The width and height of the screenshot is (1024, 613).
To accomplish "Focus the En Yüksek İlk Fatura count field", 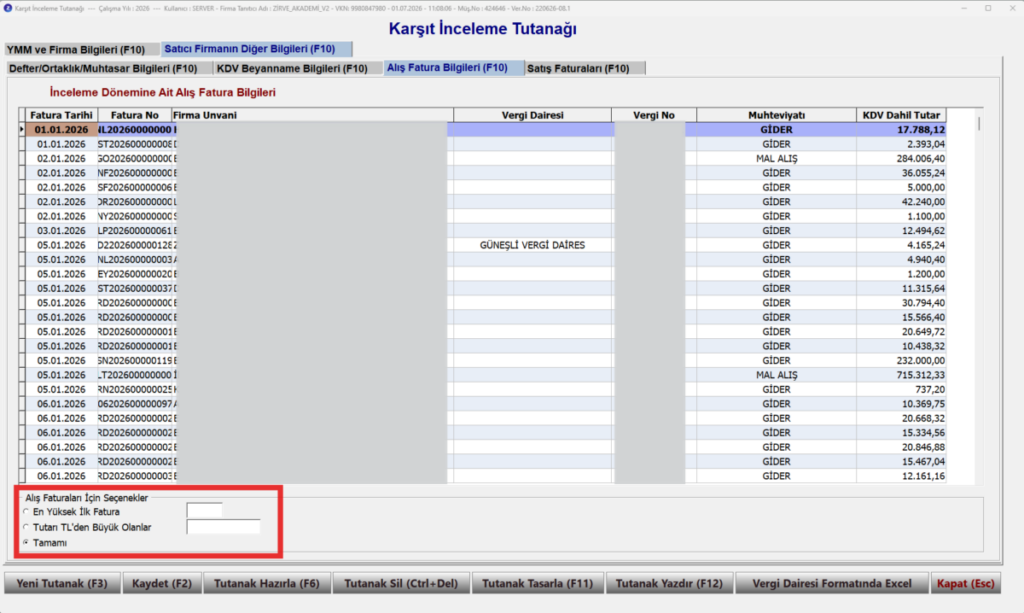I will 204,511.
